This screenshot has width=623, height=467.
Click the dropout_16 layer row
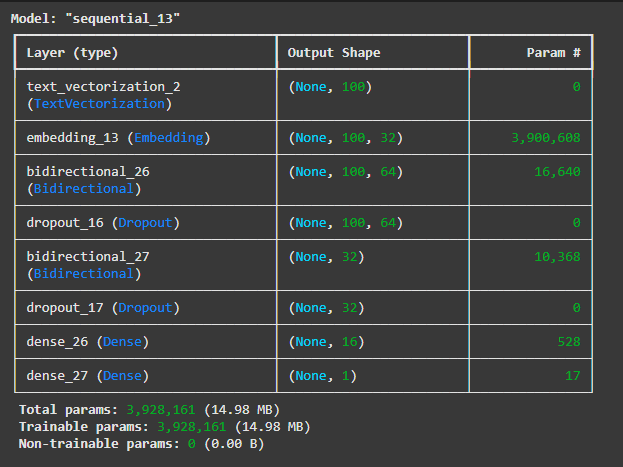[103, 222]
